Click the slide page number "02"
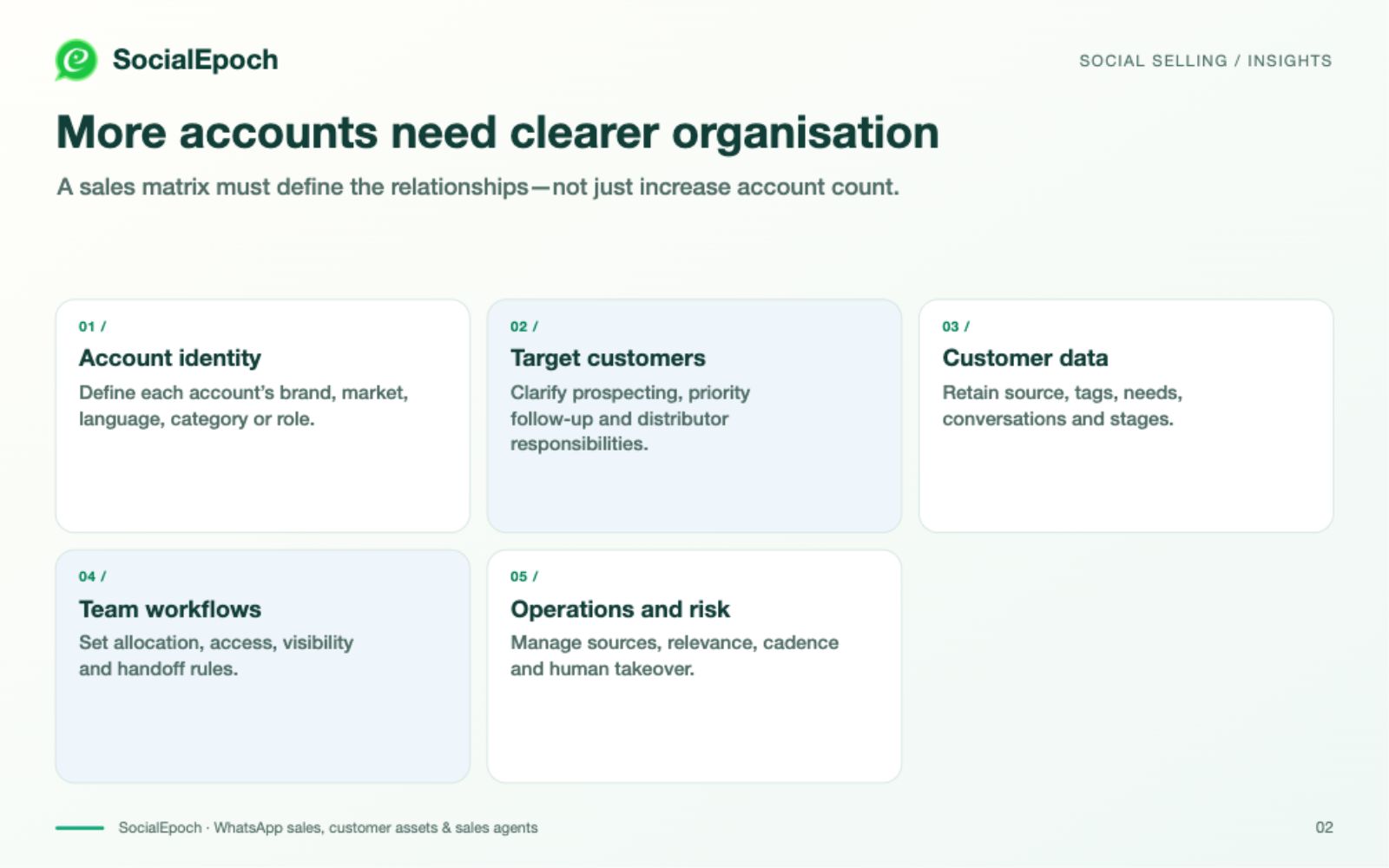The width and height of the screenshot is (1389, 868). [1324, 827]
